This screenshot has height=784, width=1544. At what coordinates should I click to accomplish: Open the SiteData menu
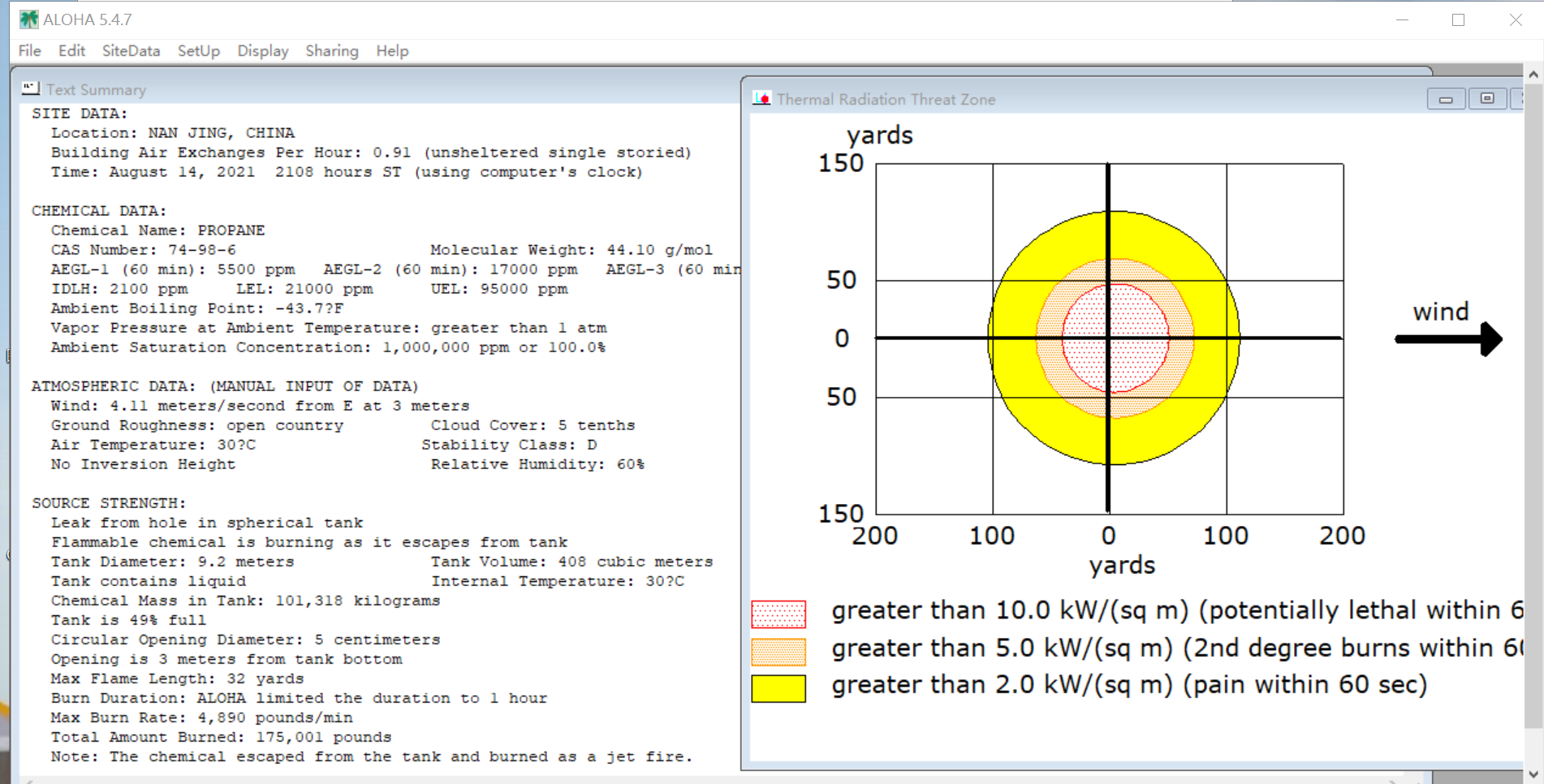pyautogui.click(x=131, y=50)
